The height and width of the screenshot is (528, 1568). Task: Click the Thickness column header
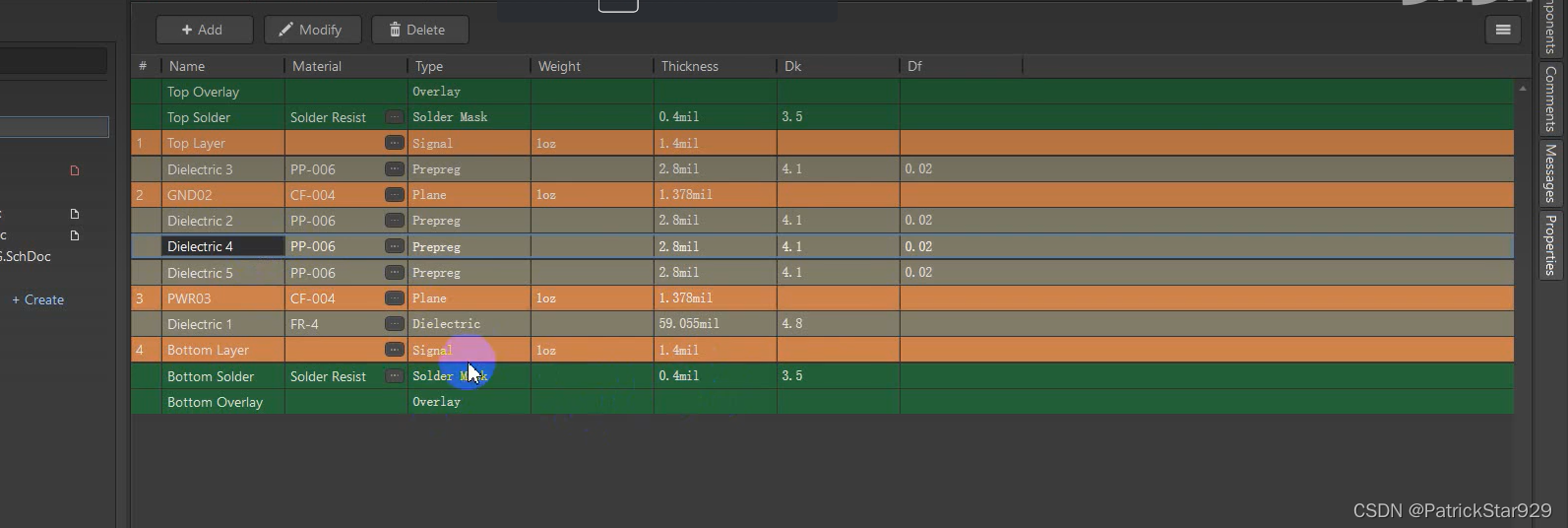(716, 66)
